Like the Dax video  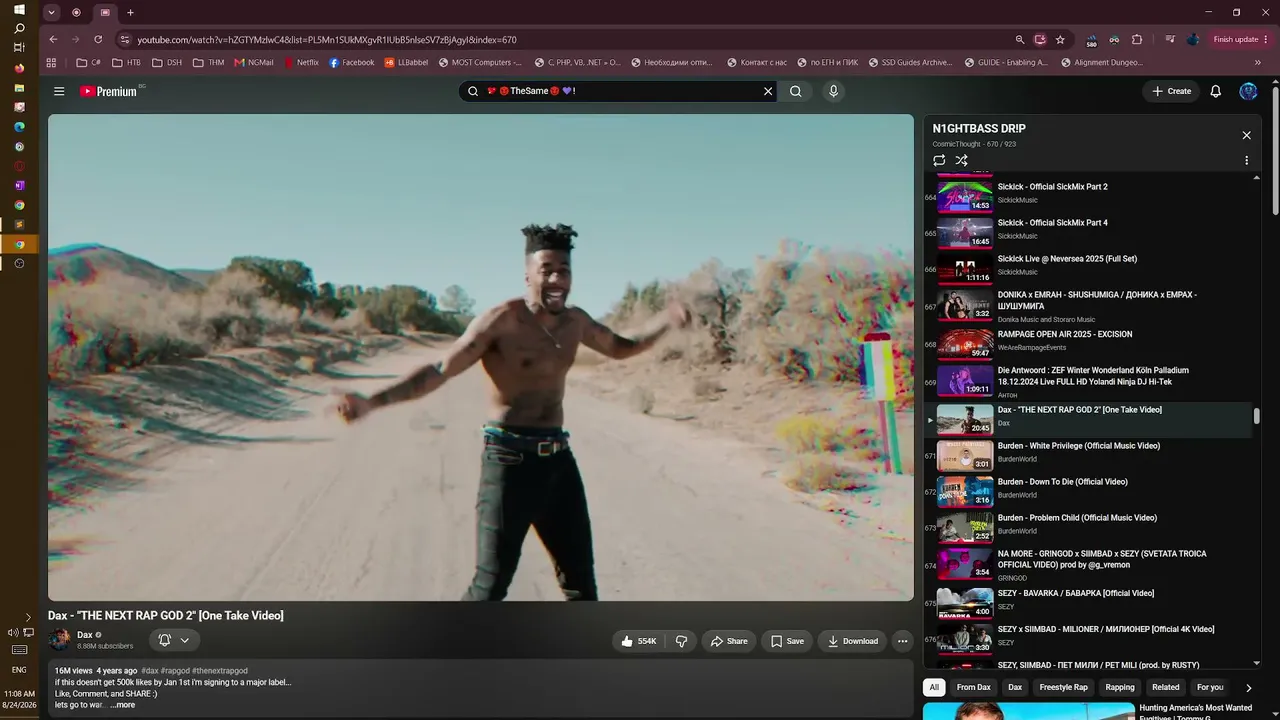coord(639,641)
